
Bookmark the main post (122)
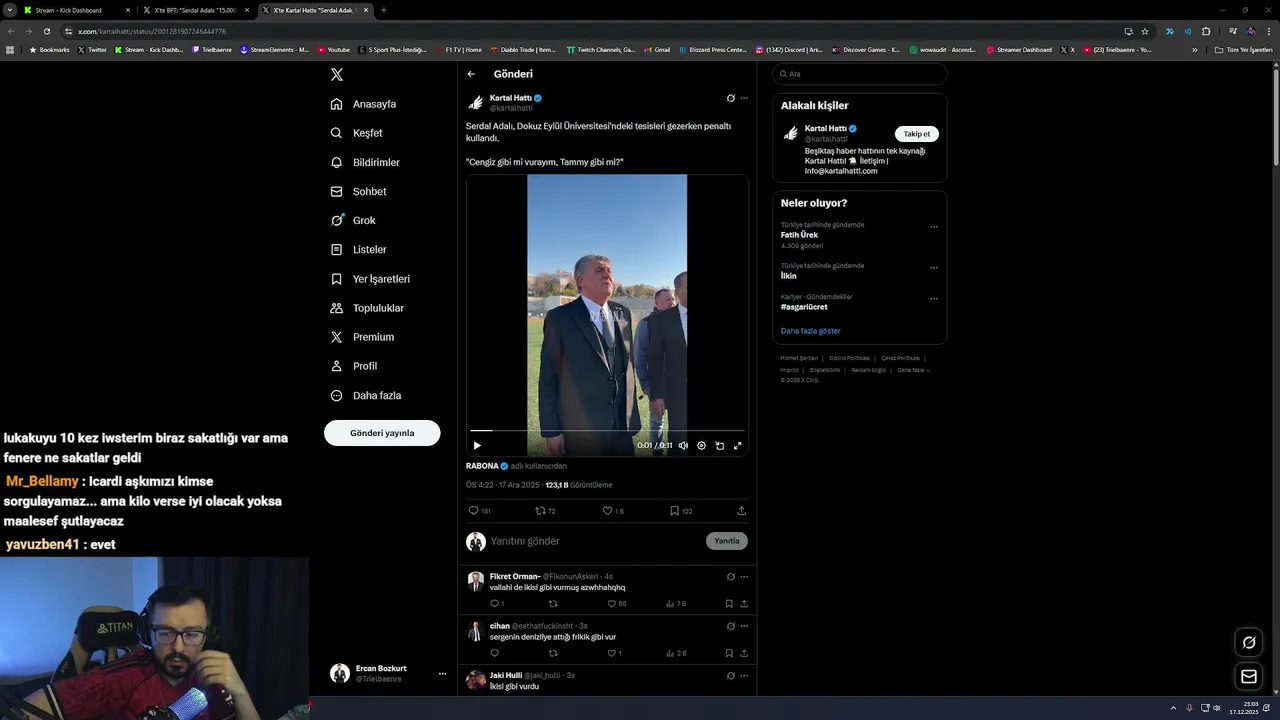(x=680, y=511)
